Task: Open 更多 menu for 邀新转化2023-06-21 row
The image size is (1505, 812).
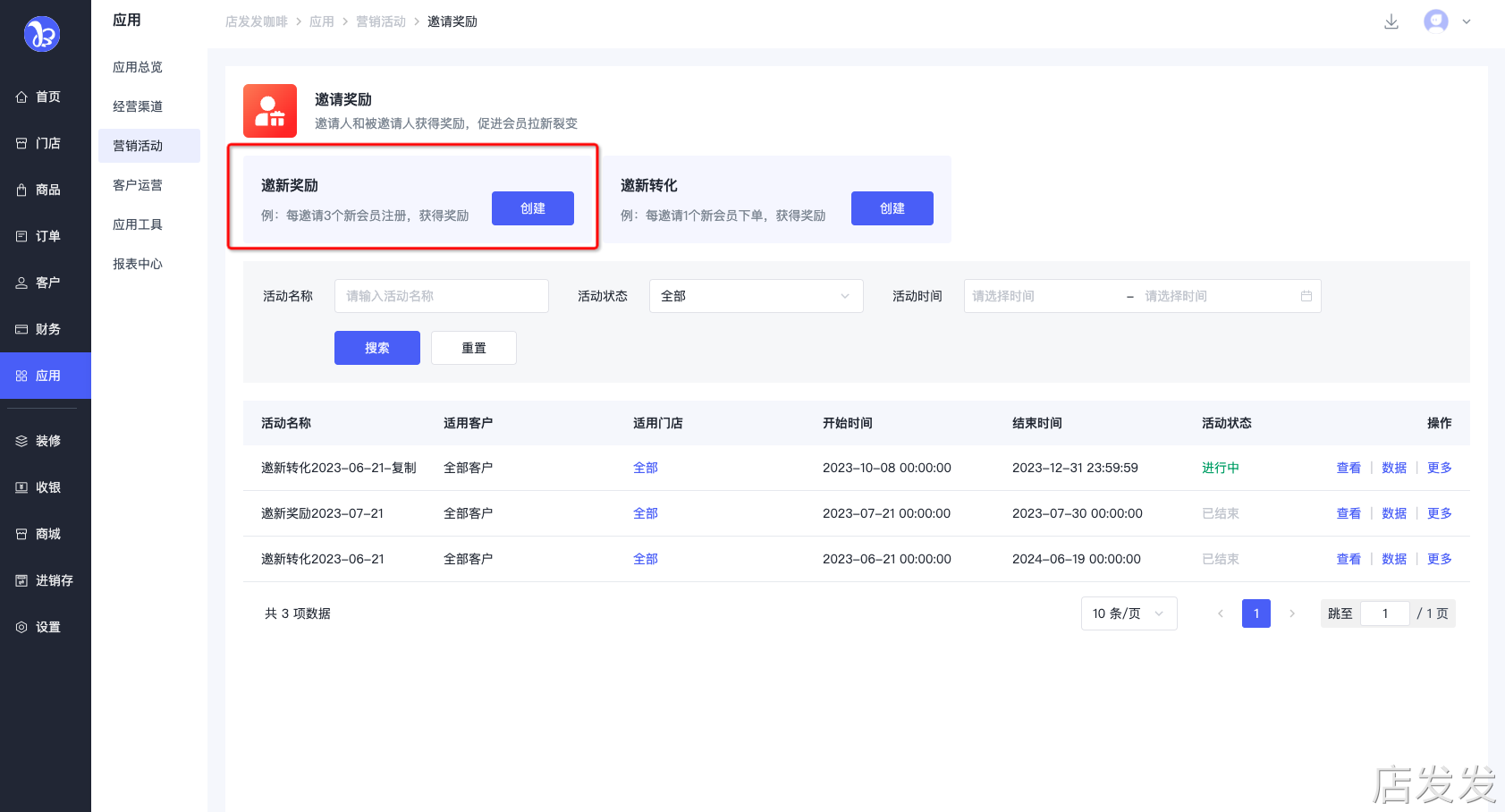Action: [1440, 559]
